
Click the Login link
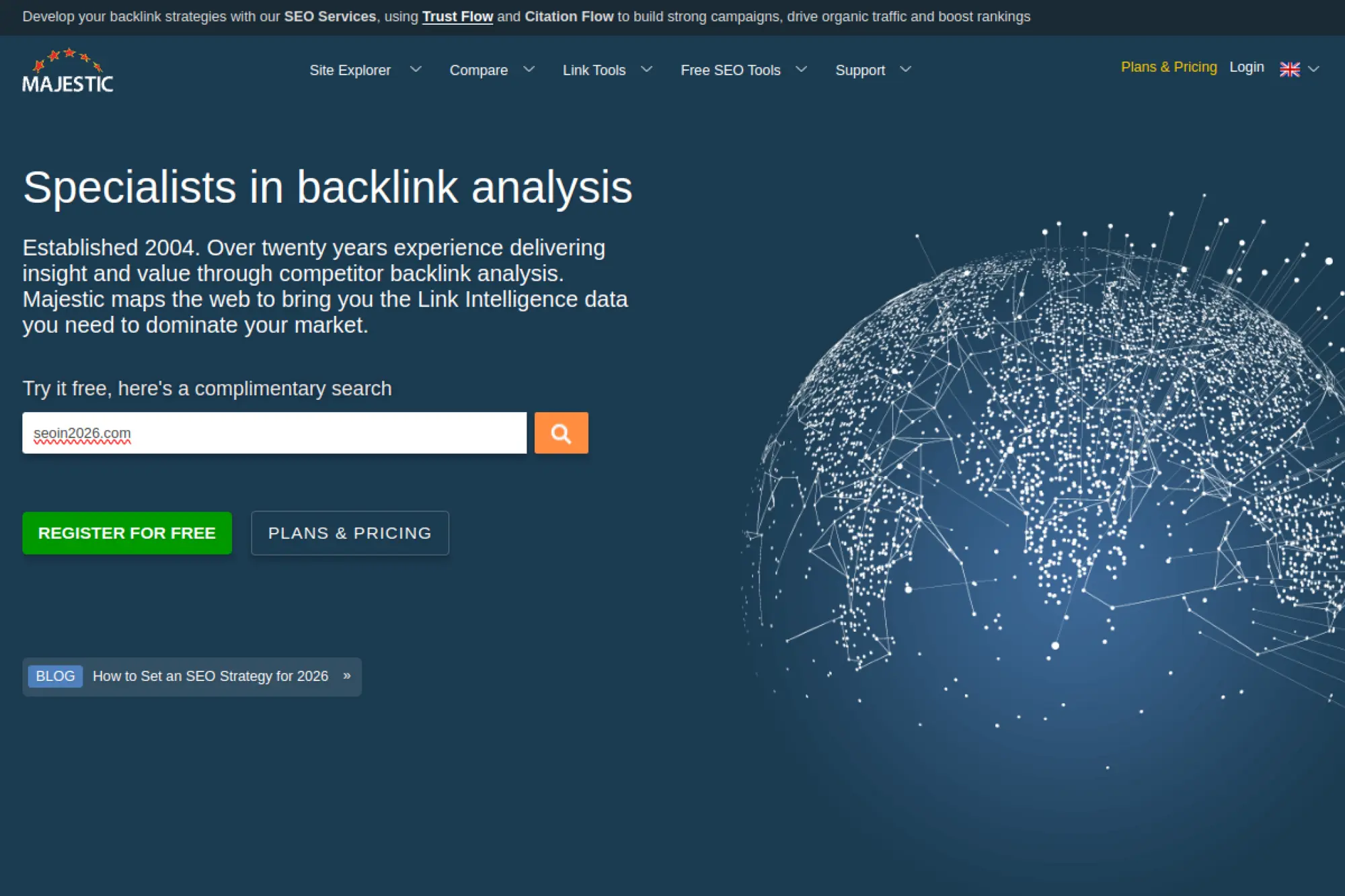tap(1246, 67)
